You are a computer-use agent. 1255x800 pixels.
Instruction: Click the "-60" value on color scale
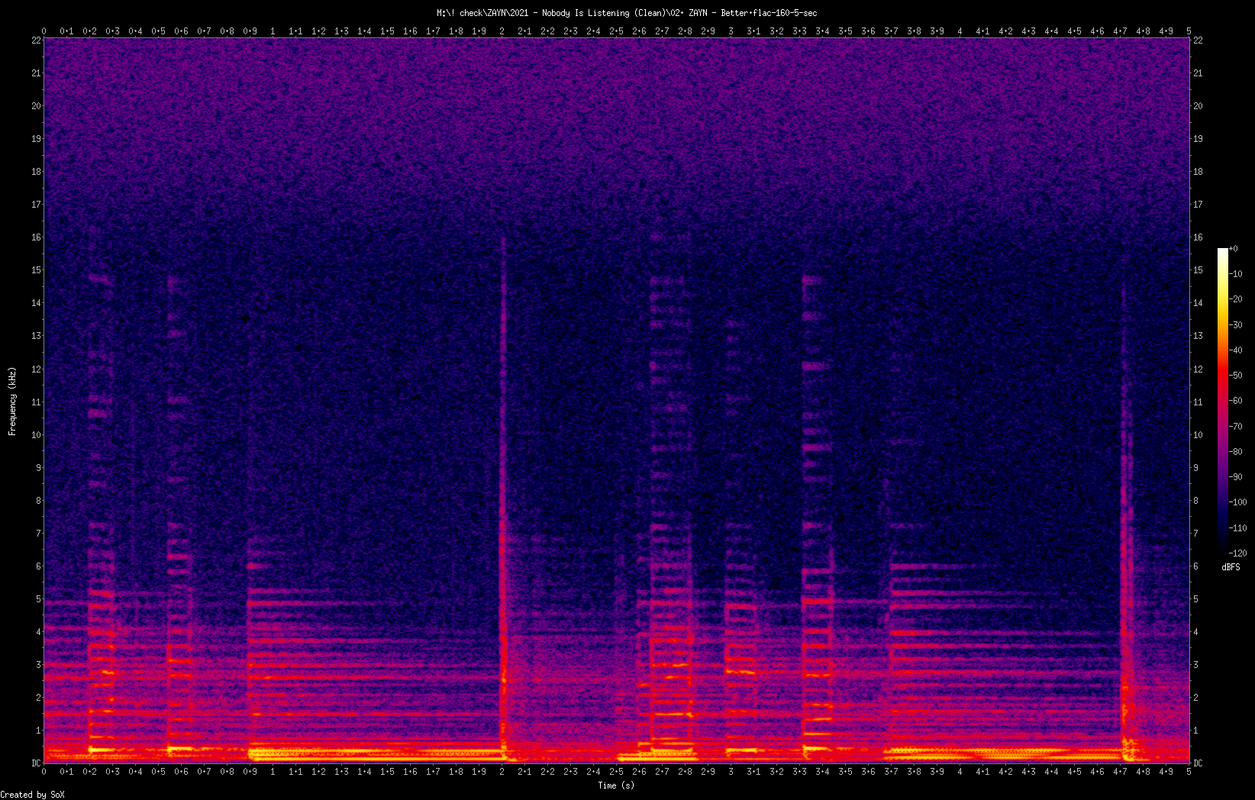(x=1237, y=401)
